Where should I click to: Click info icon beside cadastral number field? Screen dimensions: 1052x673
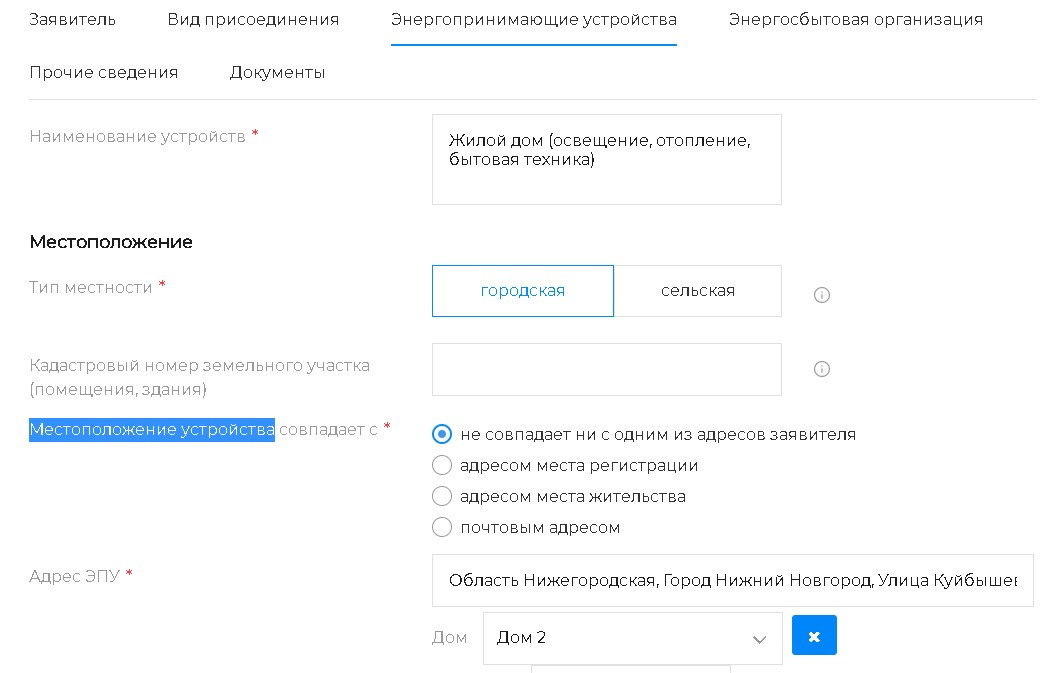(822, 369)
